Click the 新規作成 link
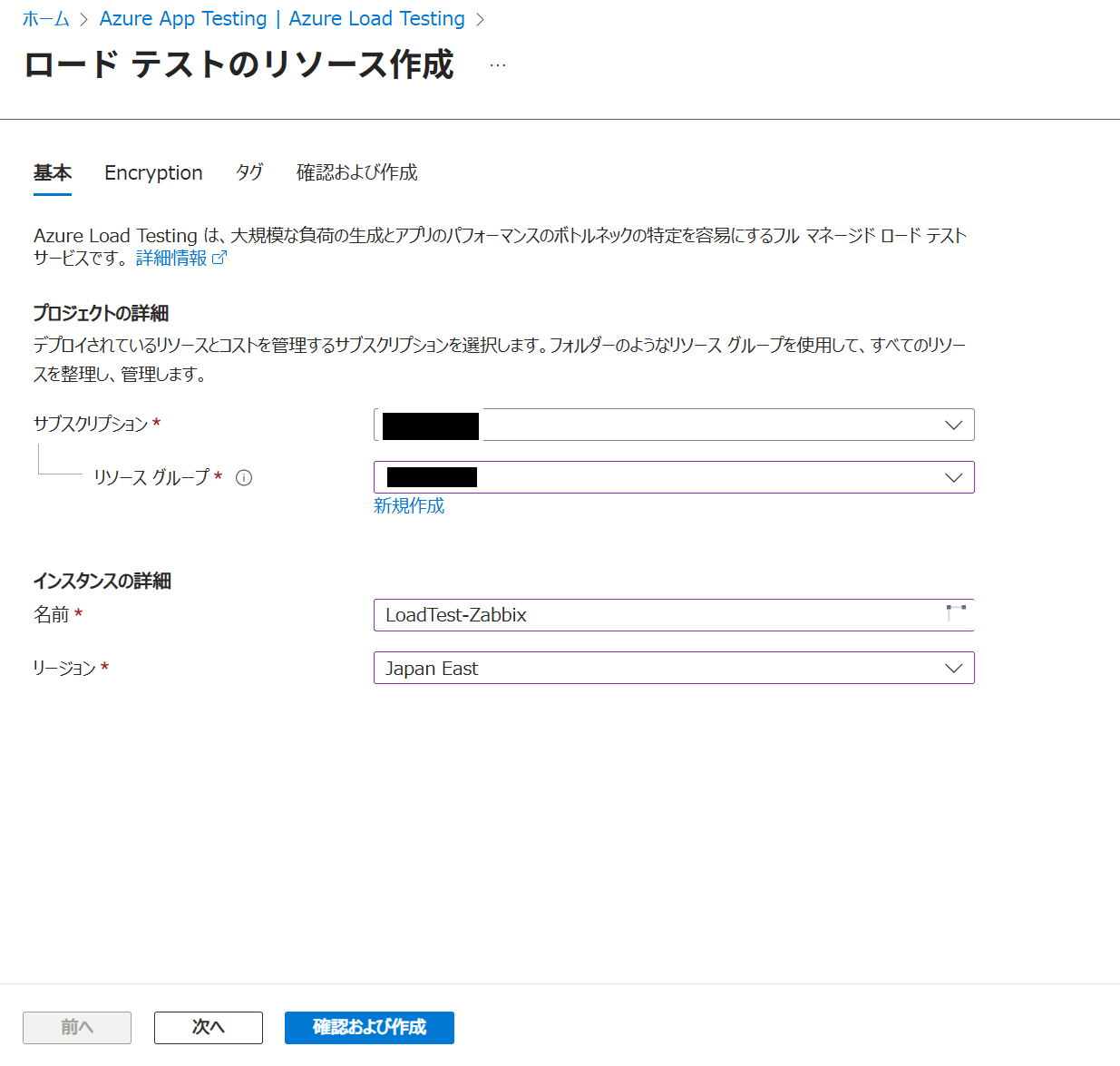Viewport: 1120px width, 1066px height. [409, 505]
